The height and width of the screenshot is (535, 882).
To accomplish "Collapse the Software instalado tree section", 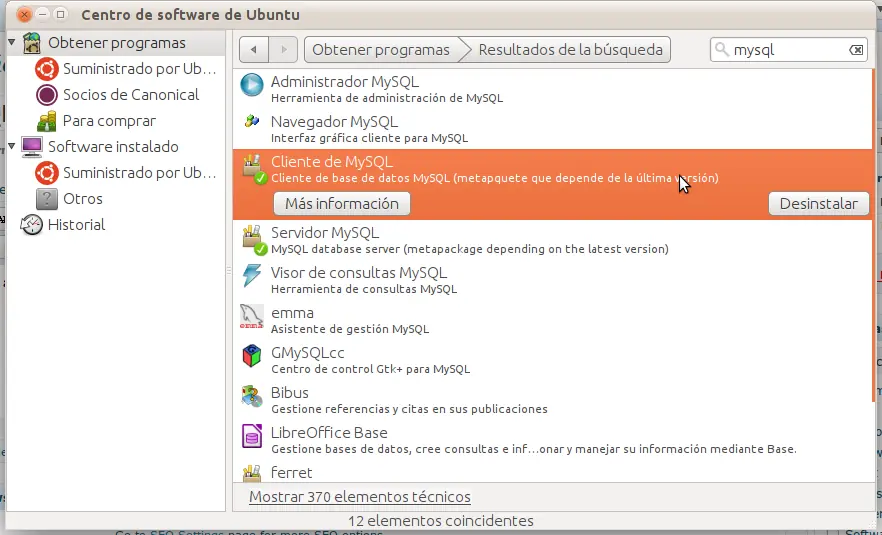I will tap(12, 146).
